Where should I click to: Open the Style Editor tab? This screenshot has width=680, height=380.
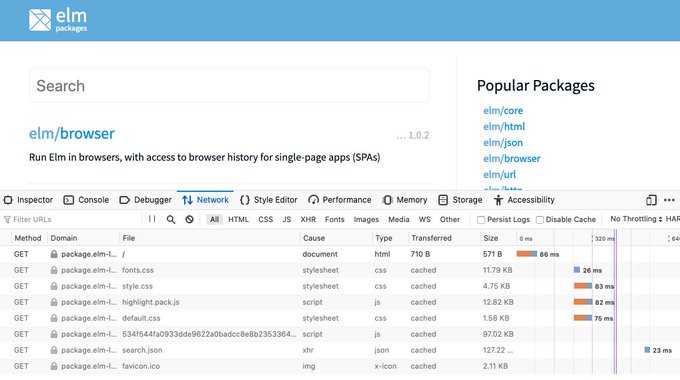(268, 200)
